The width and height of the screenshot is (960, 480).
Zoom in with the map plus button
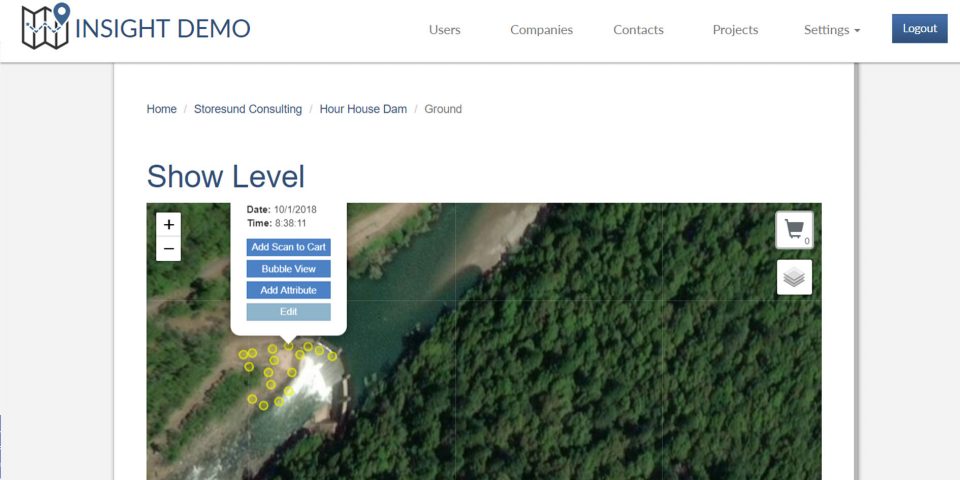point(168,225)
